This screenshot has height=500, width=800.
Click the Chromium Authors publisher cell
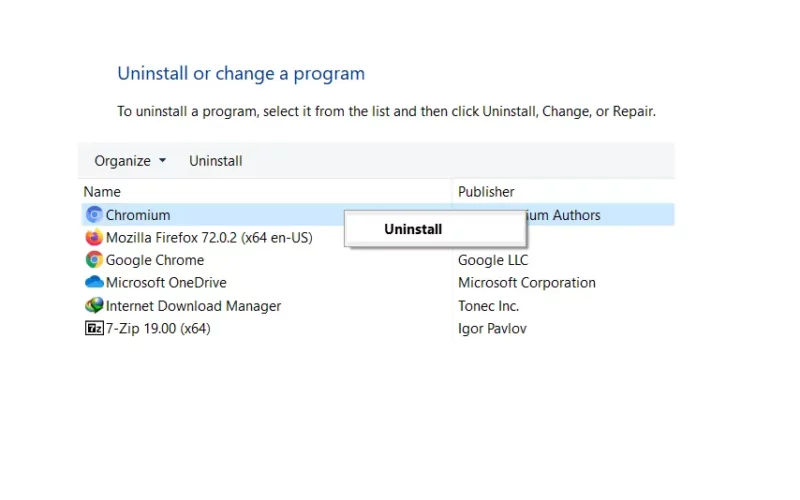pyautogui.click(x=563, y=215)
